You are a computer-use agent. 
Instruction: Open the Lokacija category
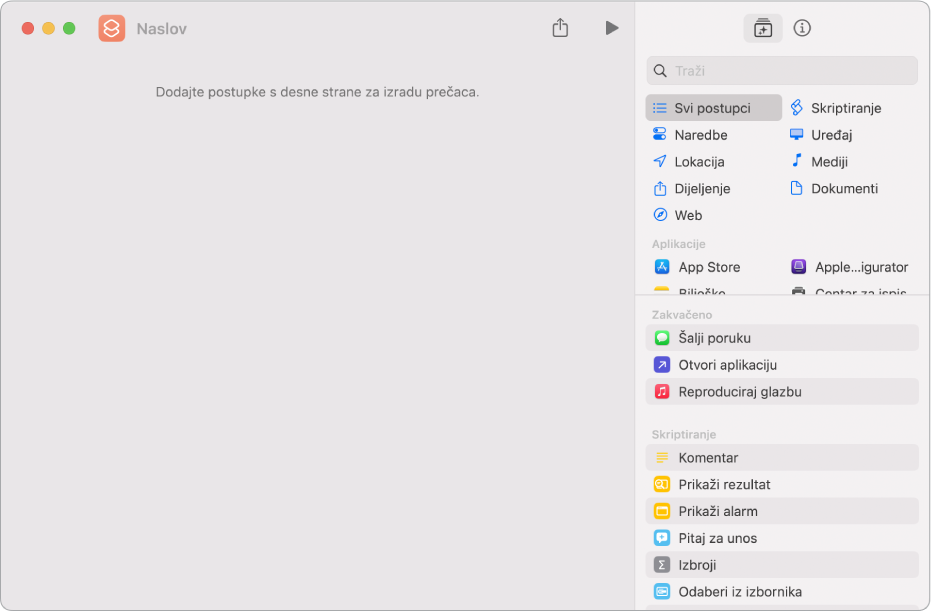[689, 161]
